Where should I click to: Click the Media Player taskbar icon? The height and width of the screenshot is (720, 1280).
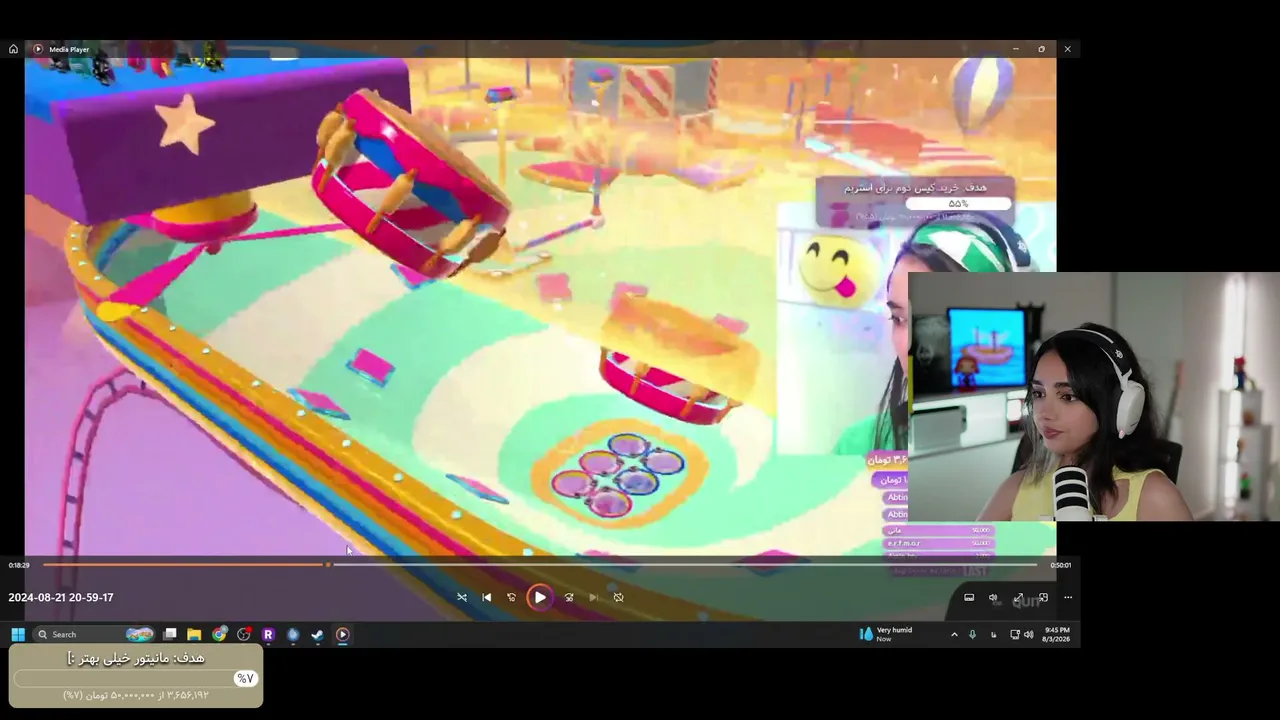pos(342,634)
